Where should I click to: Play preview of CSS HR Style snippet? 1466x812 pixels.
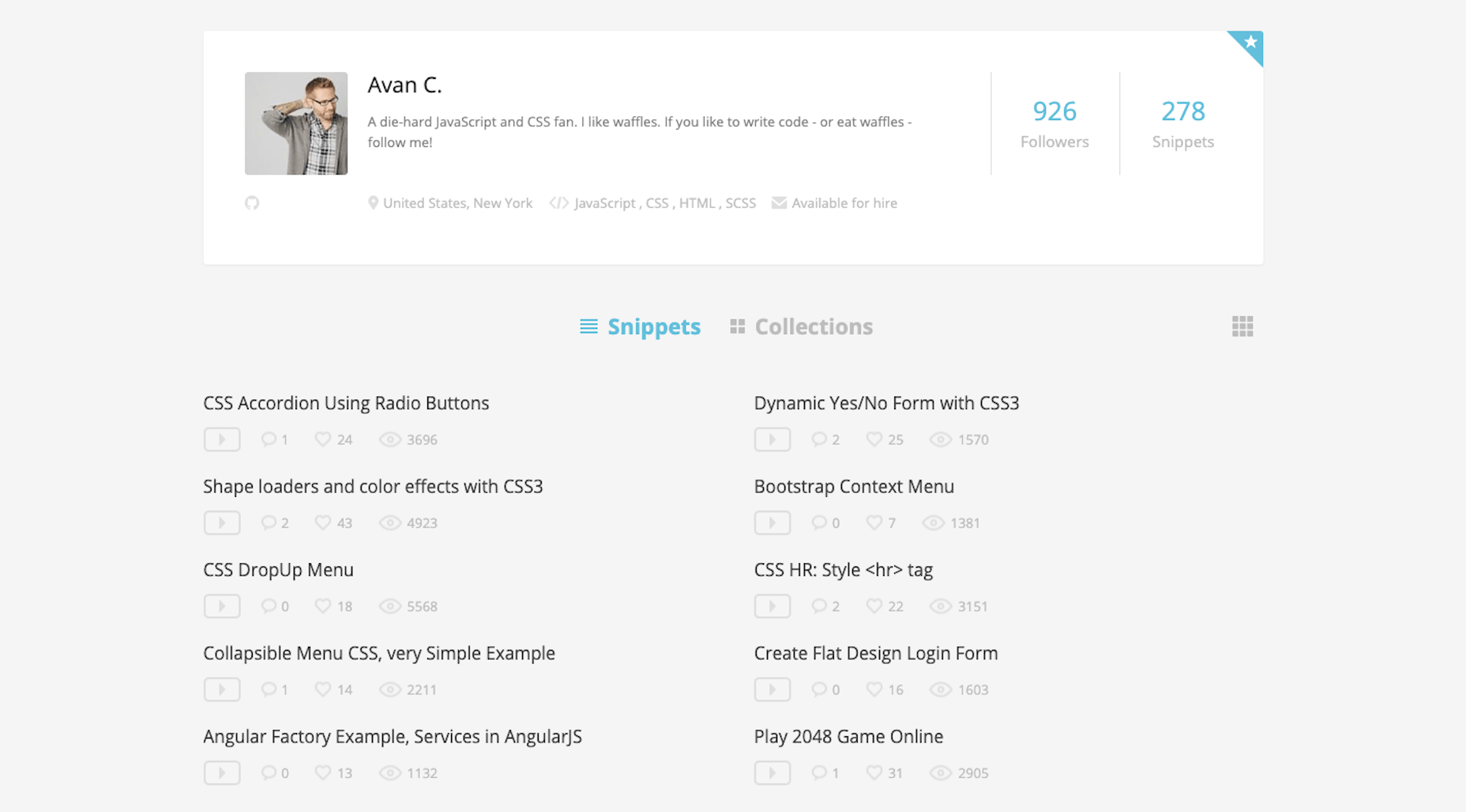pos(772,606)
